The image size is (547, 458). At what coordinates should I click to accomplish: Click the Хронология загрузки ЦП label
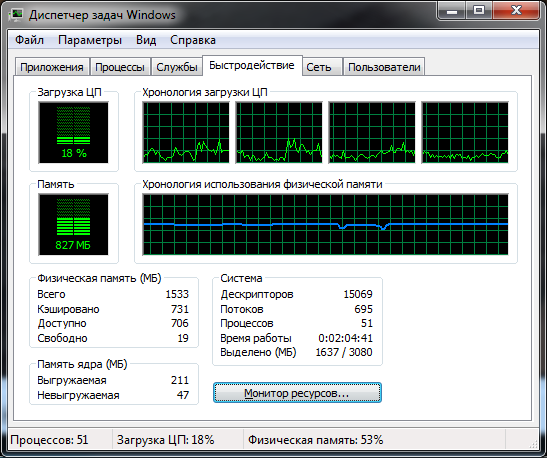tap(205, 92)
